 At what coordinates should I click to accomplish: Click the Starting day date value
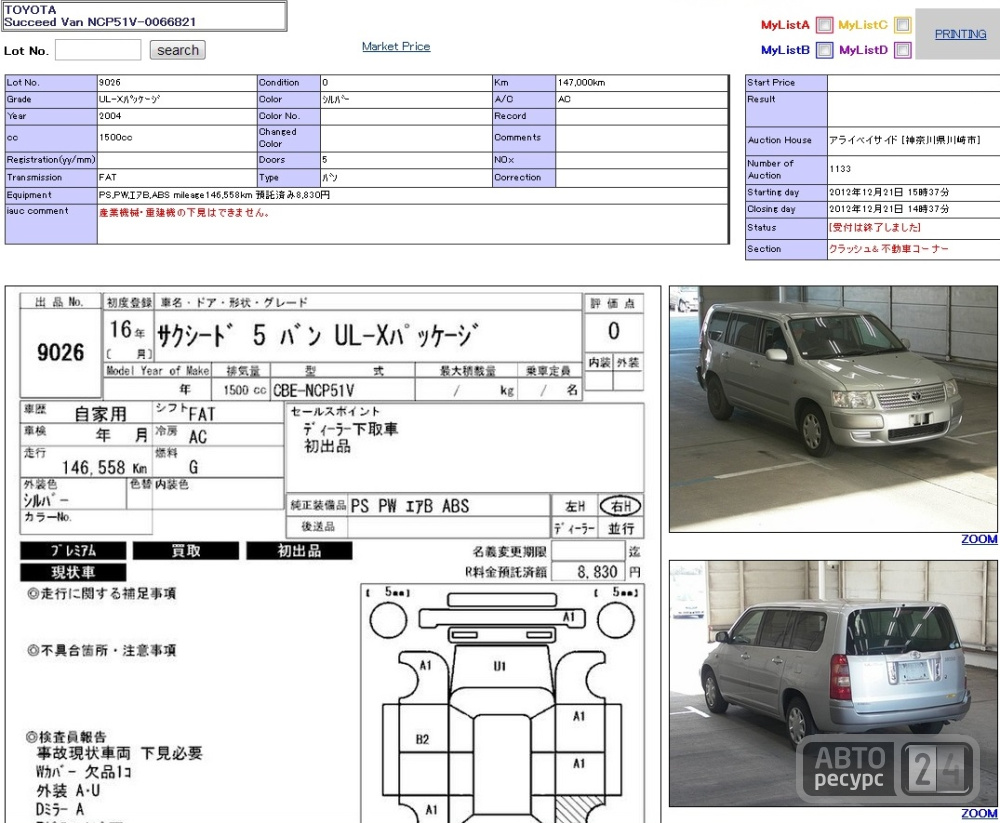tap(888, 192)
